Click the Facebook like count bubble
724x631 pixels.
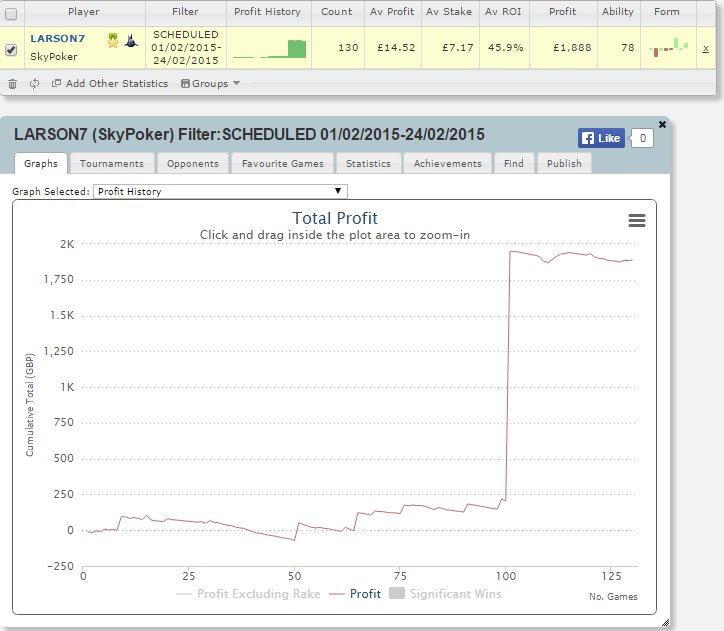coord(642,138)
